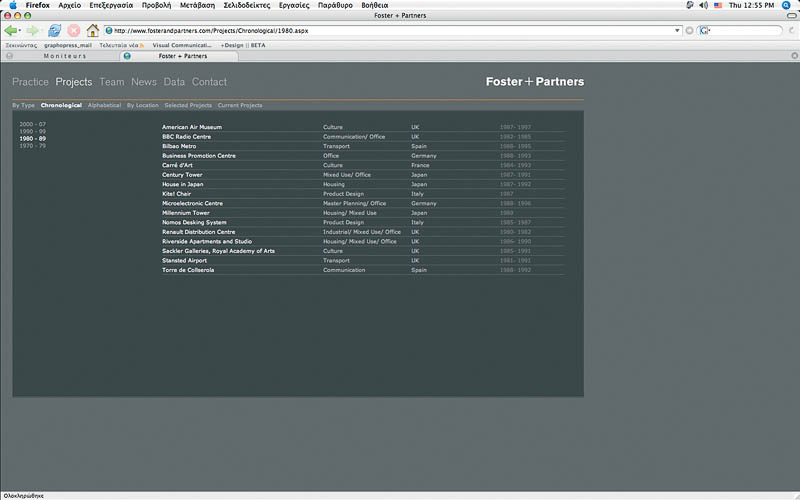Click the Google search engine icon
Screen dimensions: 800x500
(x=704, y=31)
